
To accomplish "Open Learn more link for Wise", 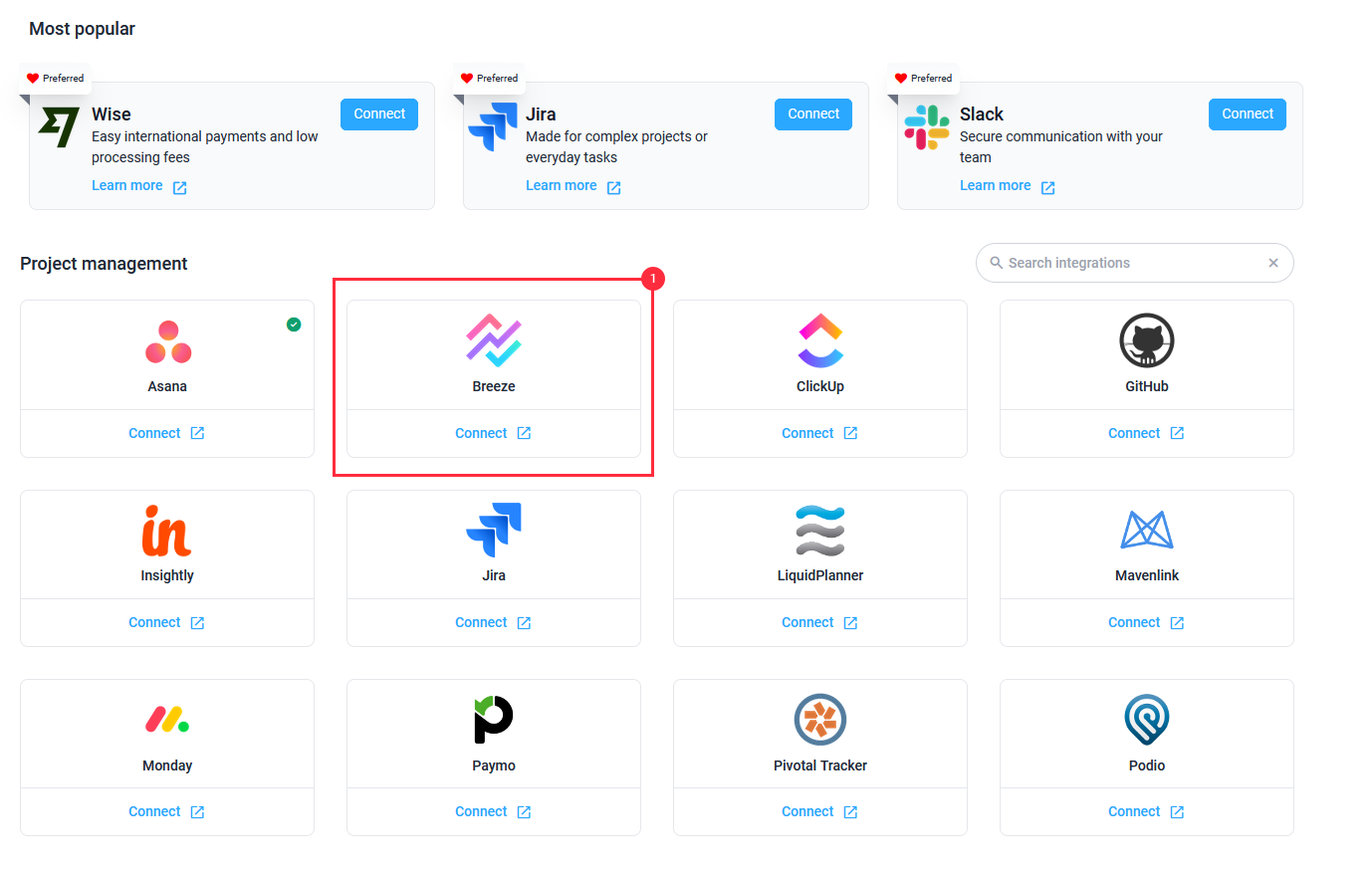I will pyautogui.click(x=127, y=185).
